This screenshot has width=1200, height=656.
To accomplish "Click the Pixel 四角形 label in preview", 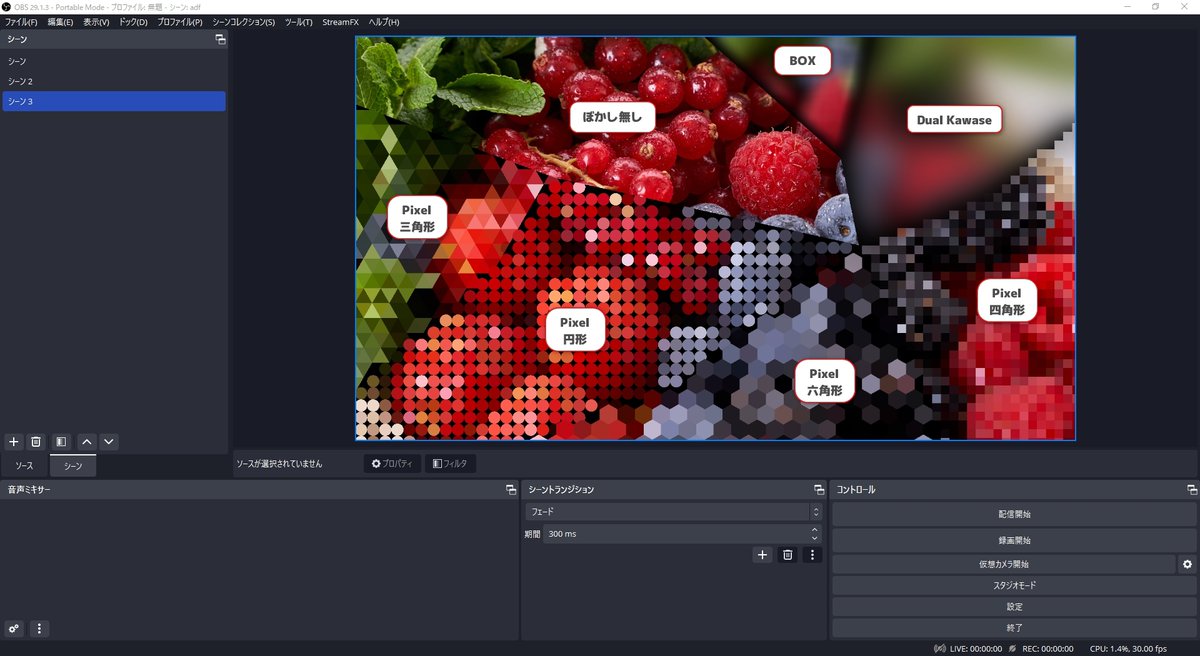I will [x=1006, y=300].
